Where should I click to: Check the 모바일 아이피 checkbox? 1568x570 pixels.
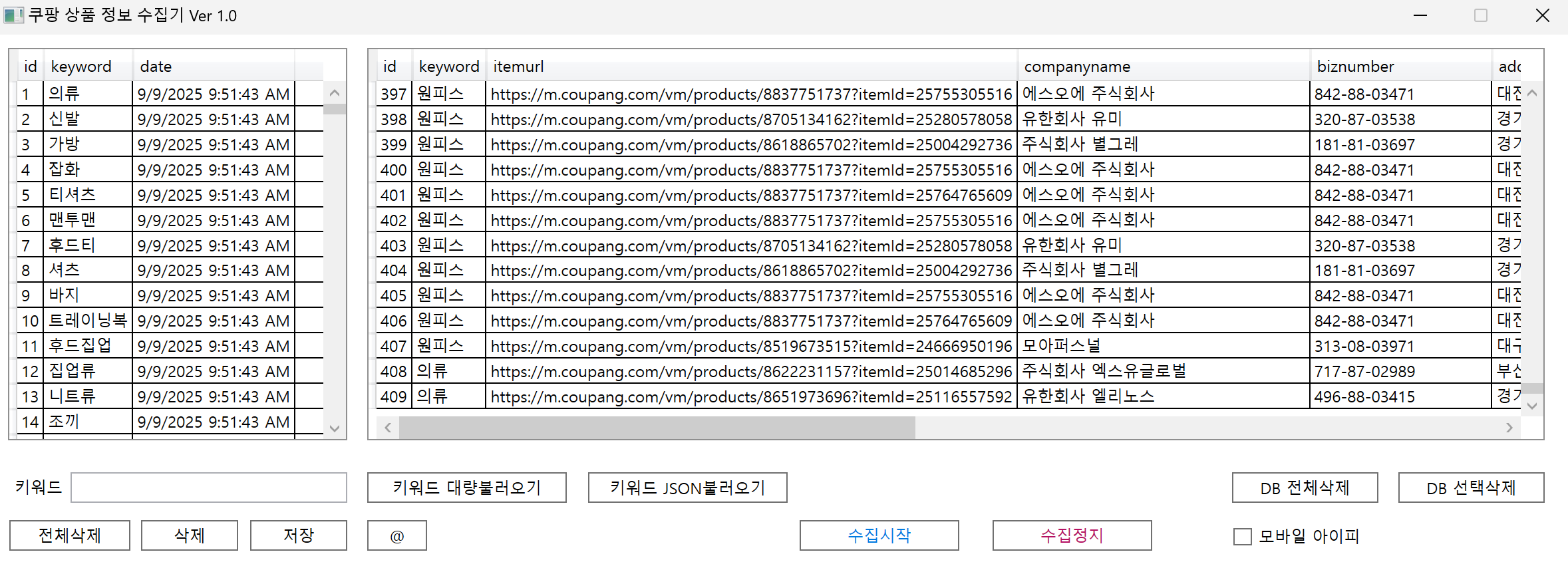1242,536
